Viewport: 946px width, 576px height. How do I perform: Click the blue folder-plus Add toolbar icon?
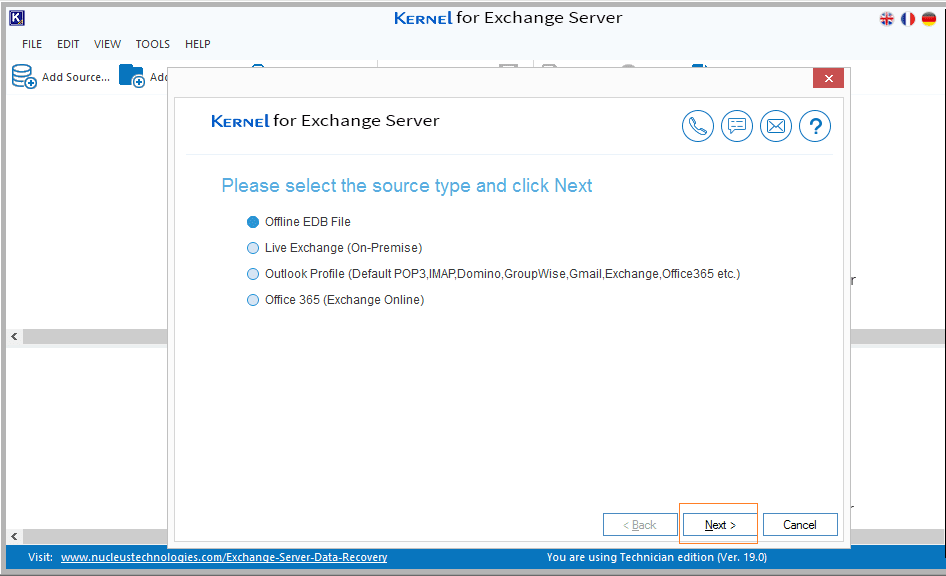click(132, 76)
